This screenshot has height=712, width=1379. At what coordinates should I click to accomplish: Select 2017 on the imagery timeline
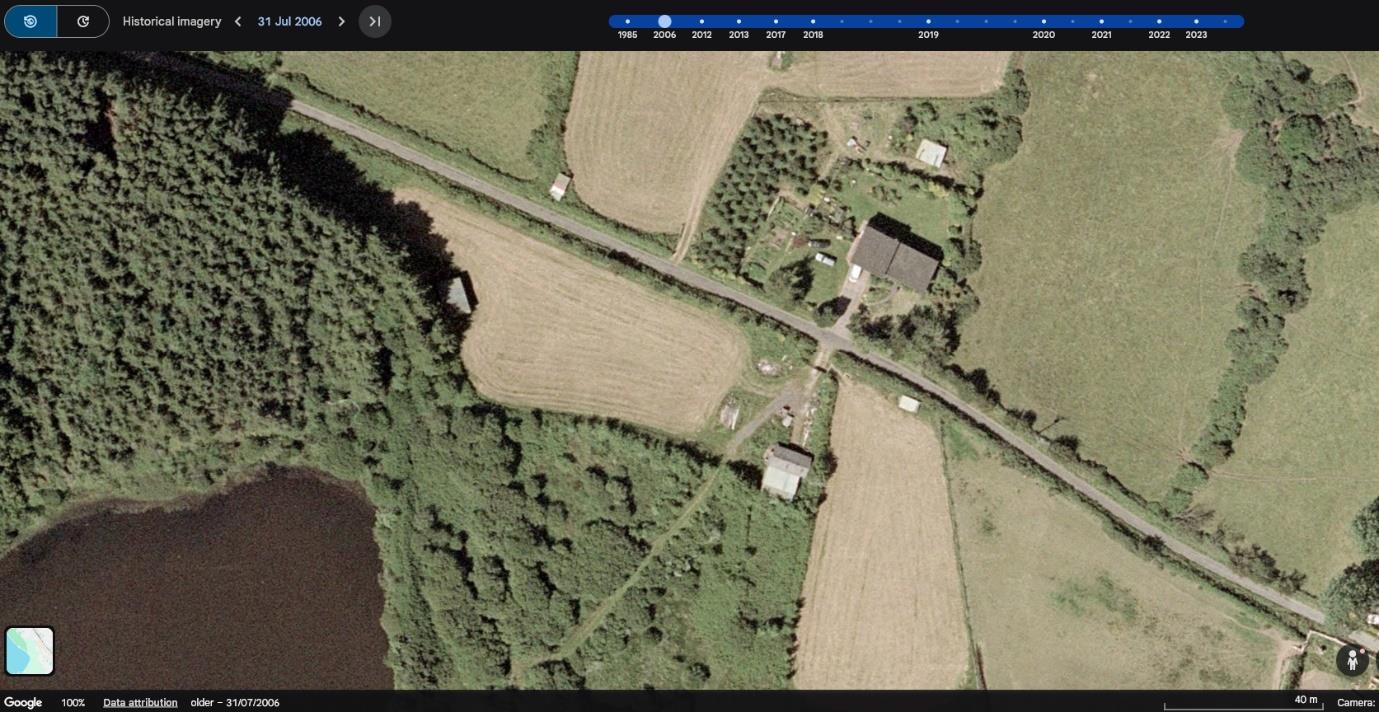(776, 20)
